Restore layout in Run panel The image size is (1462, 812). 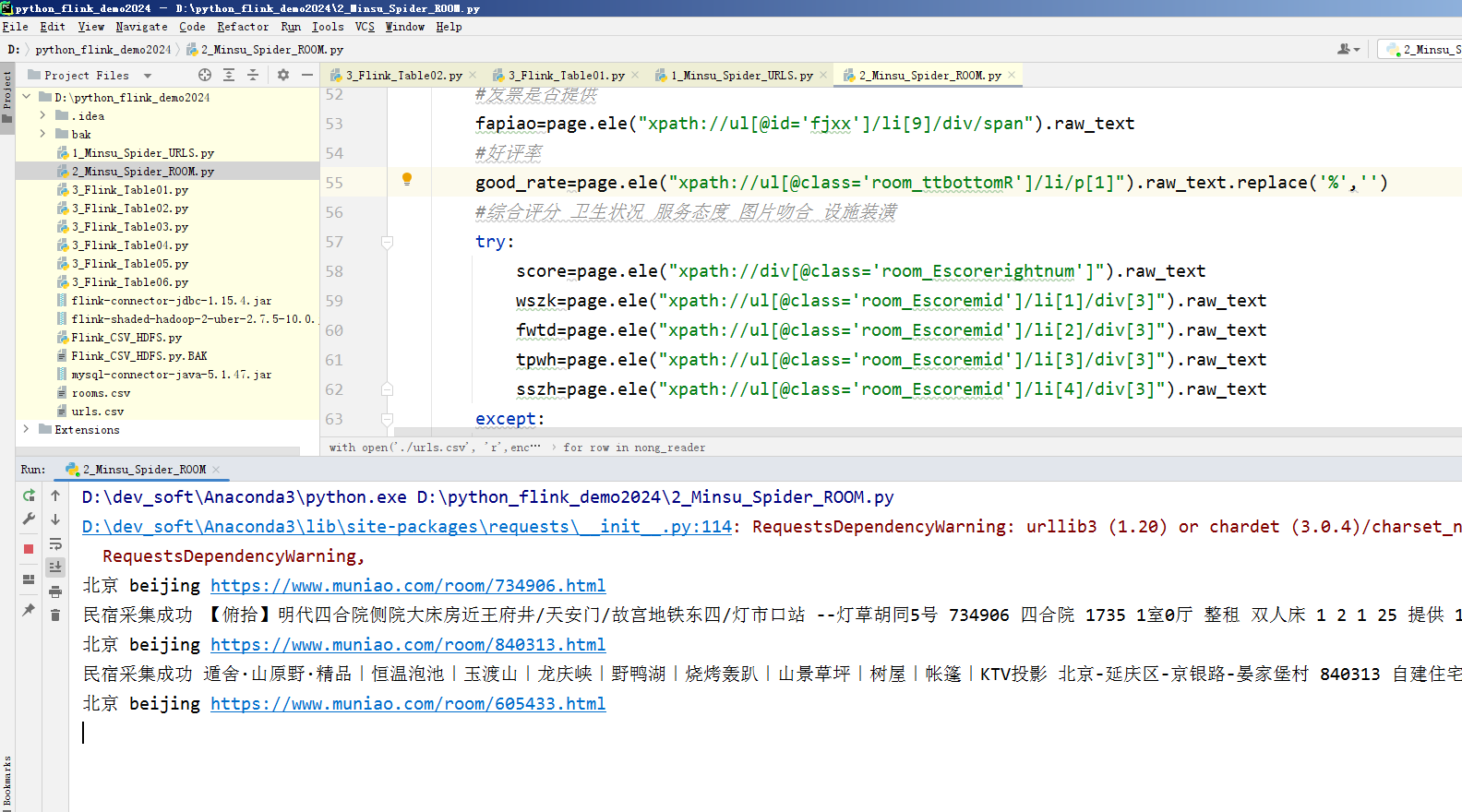click(x=29, y=579)
